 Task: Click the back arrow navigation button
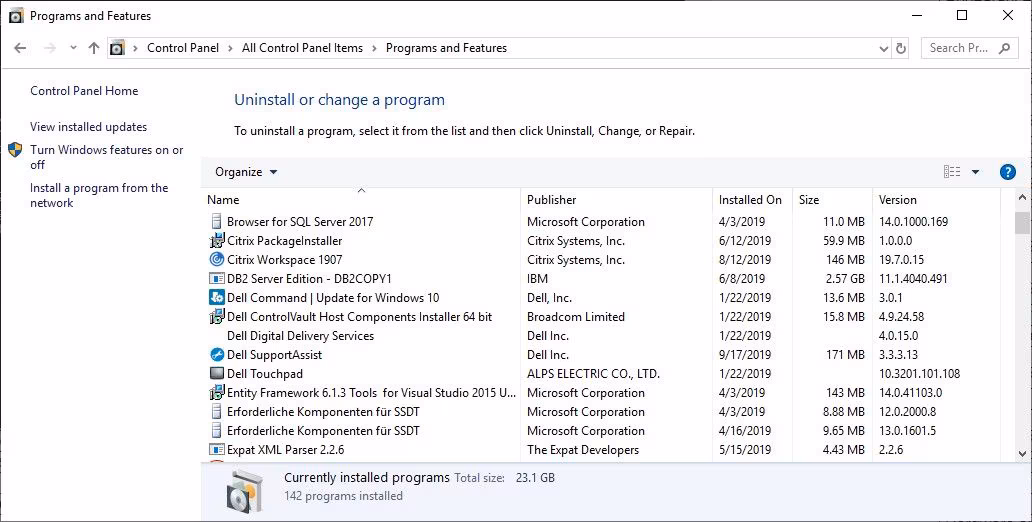[21, 48]
